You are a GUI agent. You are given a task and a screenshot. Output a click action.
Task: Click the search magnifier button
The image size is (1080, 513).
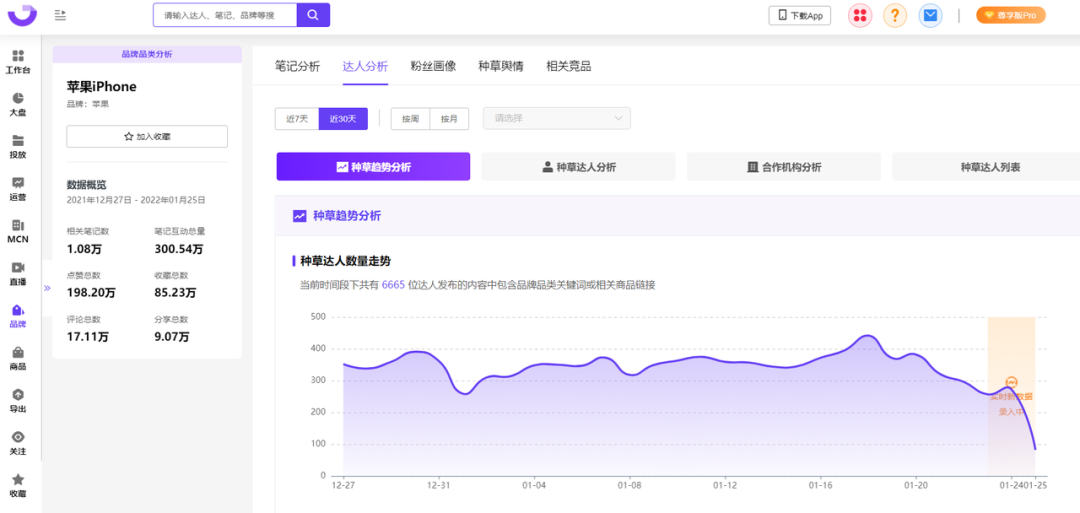(313, 14)
